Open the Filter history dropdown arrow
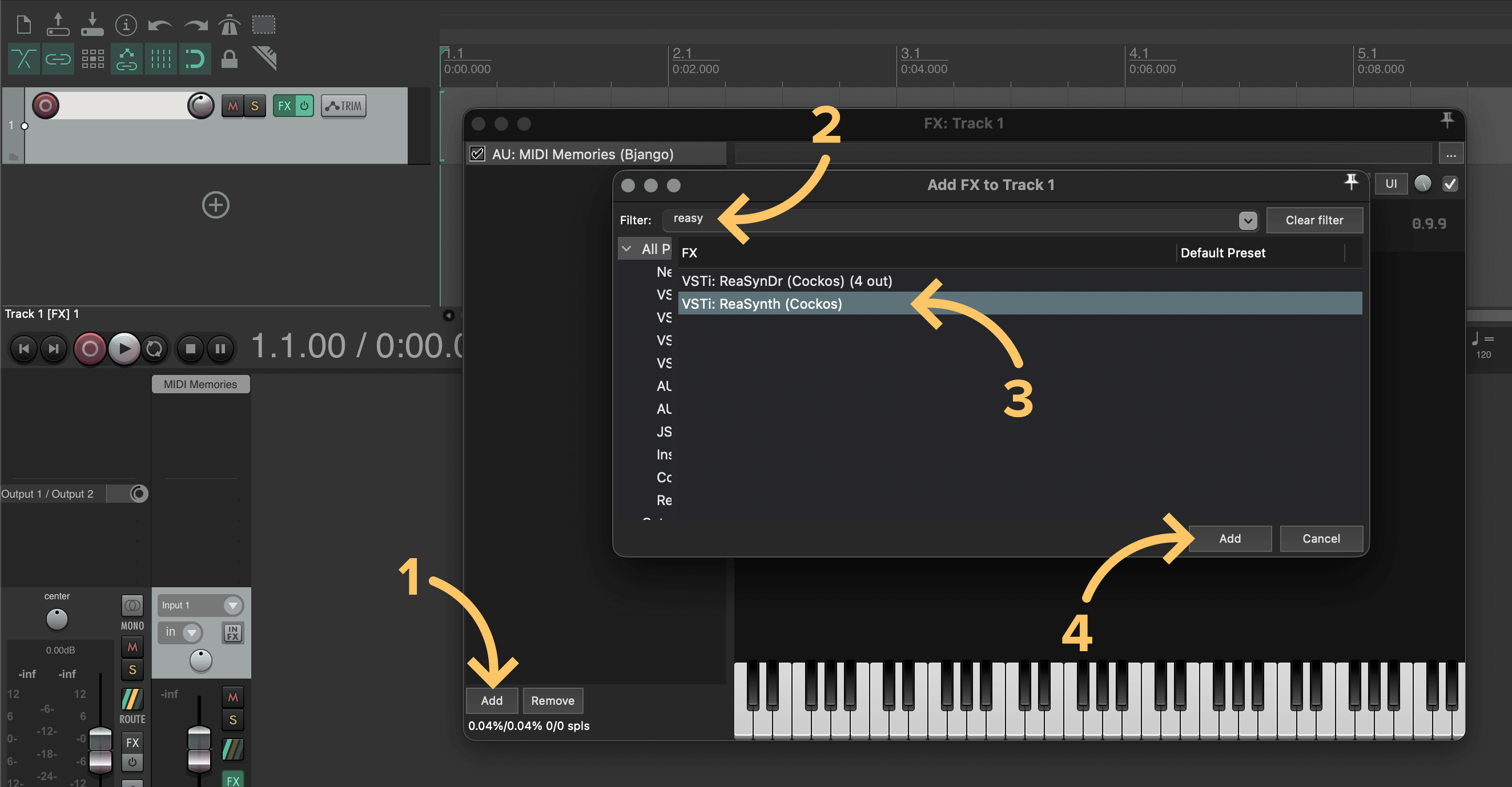 click(x=1247, y=220)
